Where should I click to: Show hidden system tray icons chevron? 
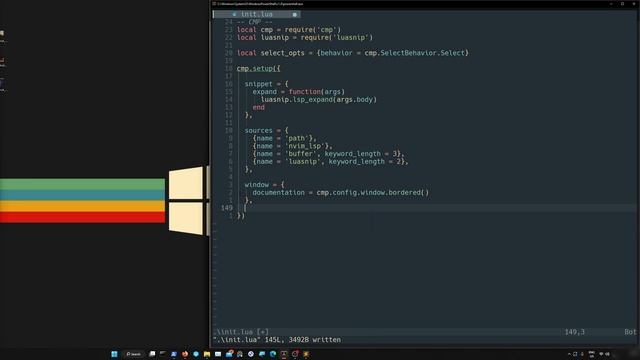coord(569,354)
